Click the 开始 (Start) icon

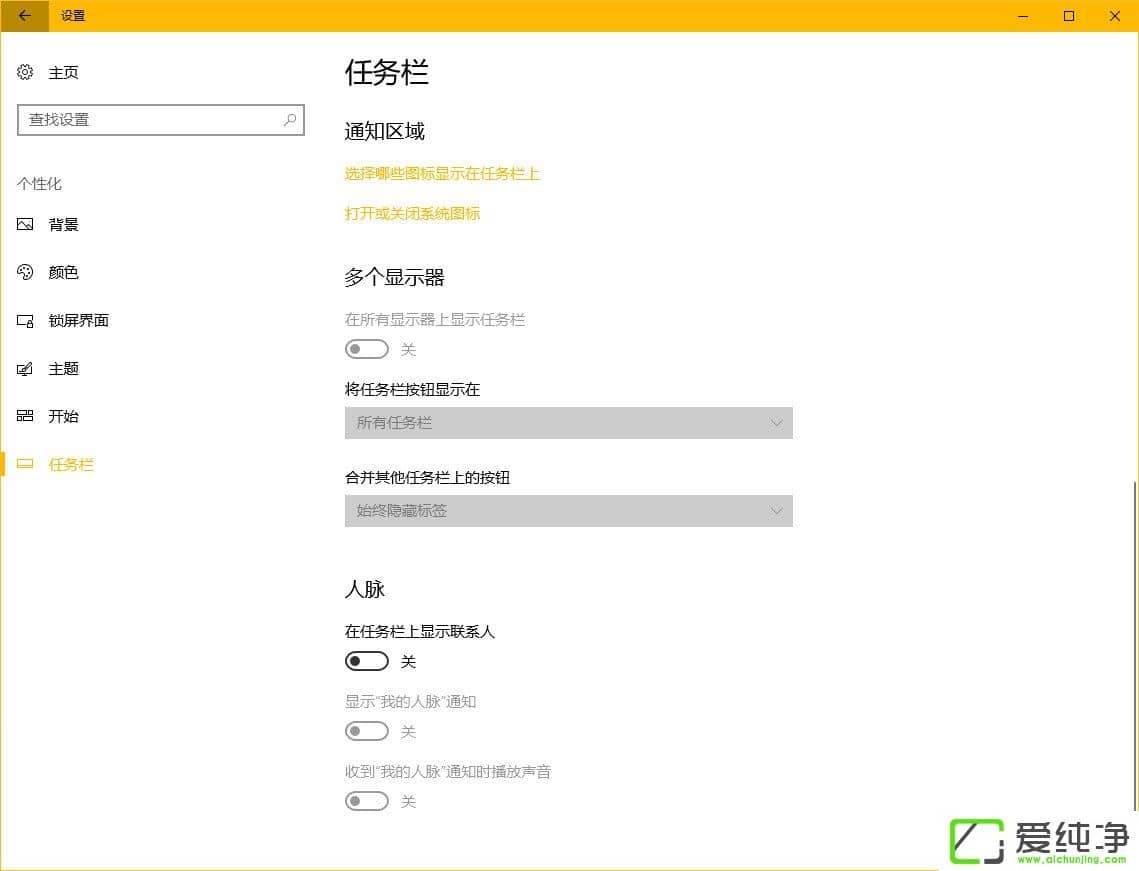pyautogui.click(x=25, y=416)
